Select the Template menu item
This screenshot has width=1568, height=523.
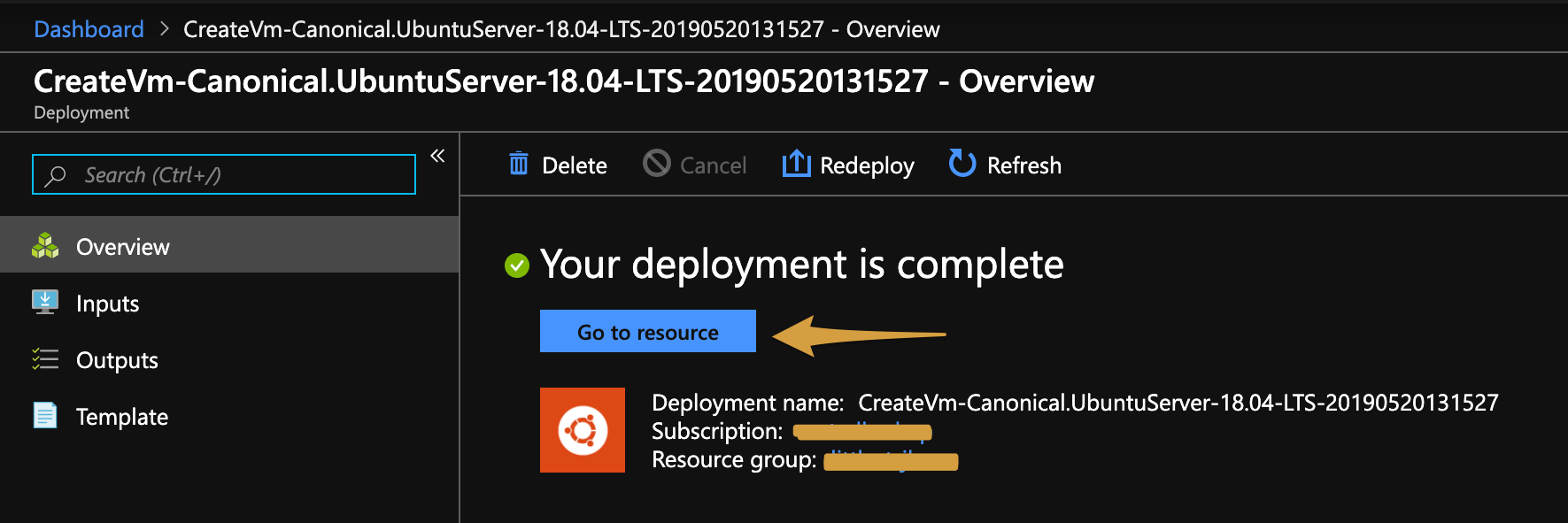122,417
